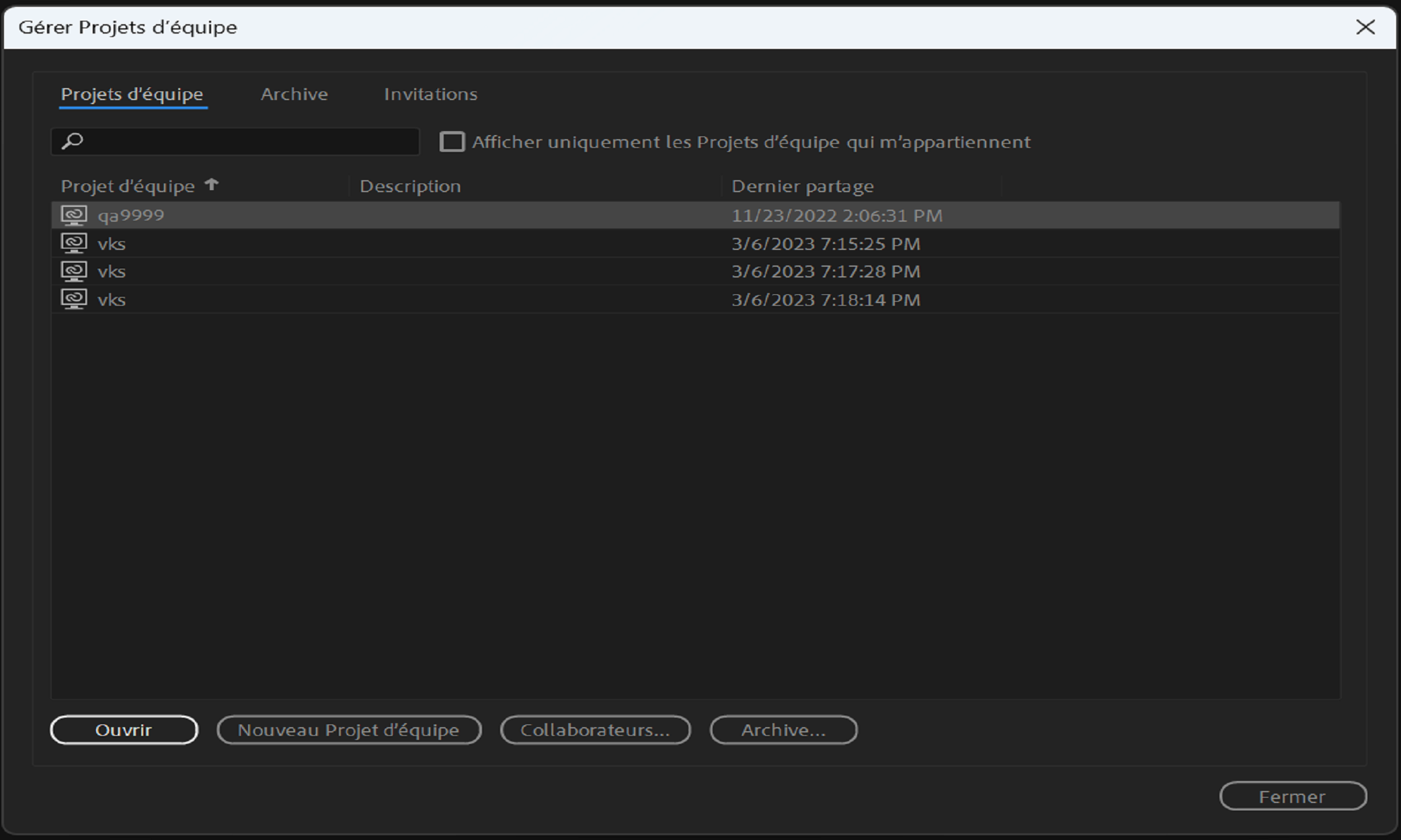Click the qa9999 team project icon
This screenshot has height=840, width=1401.
tap(74, 215)
